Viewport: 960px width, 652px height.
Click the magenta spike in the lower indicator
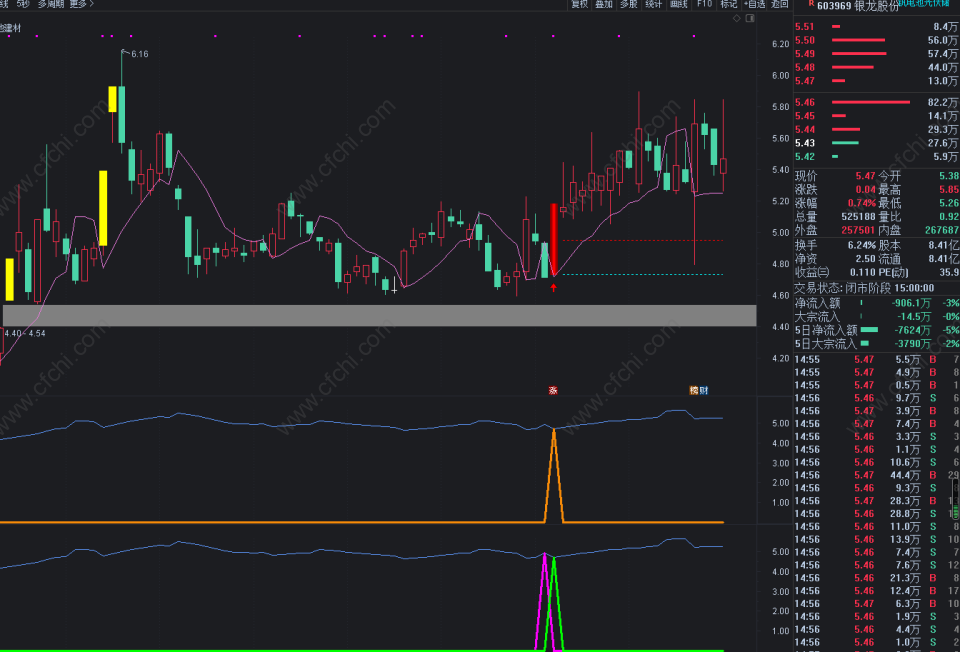544,600
